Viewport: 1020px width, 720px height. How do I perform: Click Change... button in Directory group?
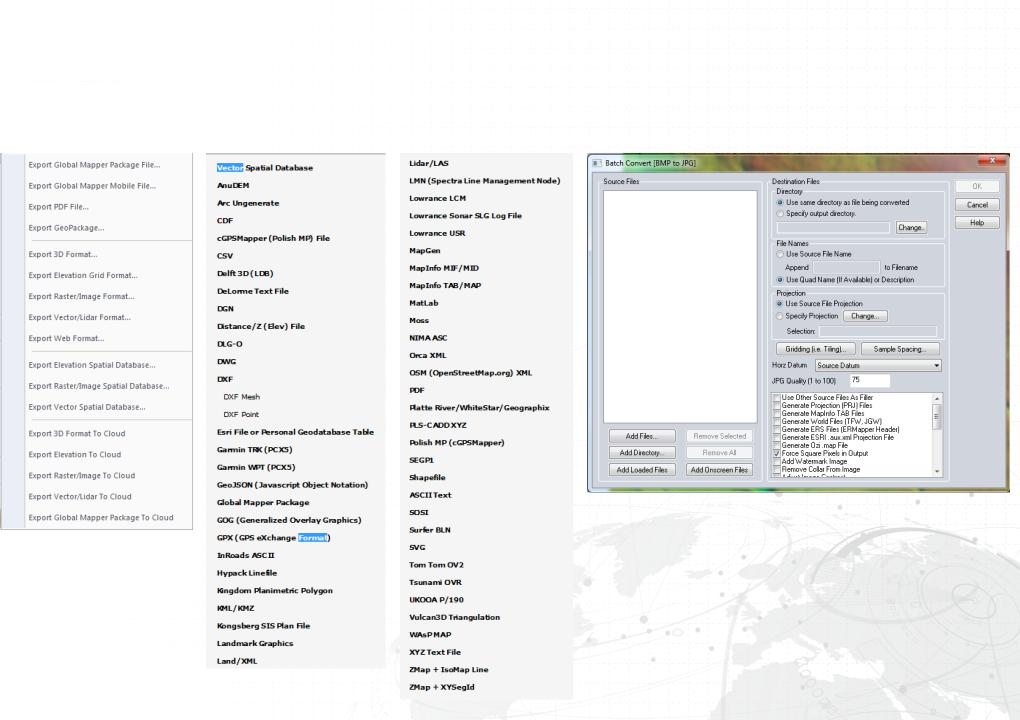(911, 228)
